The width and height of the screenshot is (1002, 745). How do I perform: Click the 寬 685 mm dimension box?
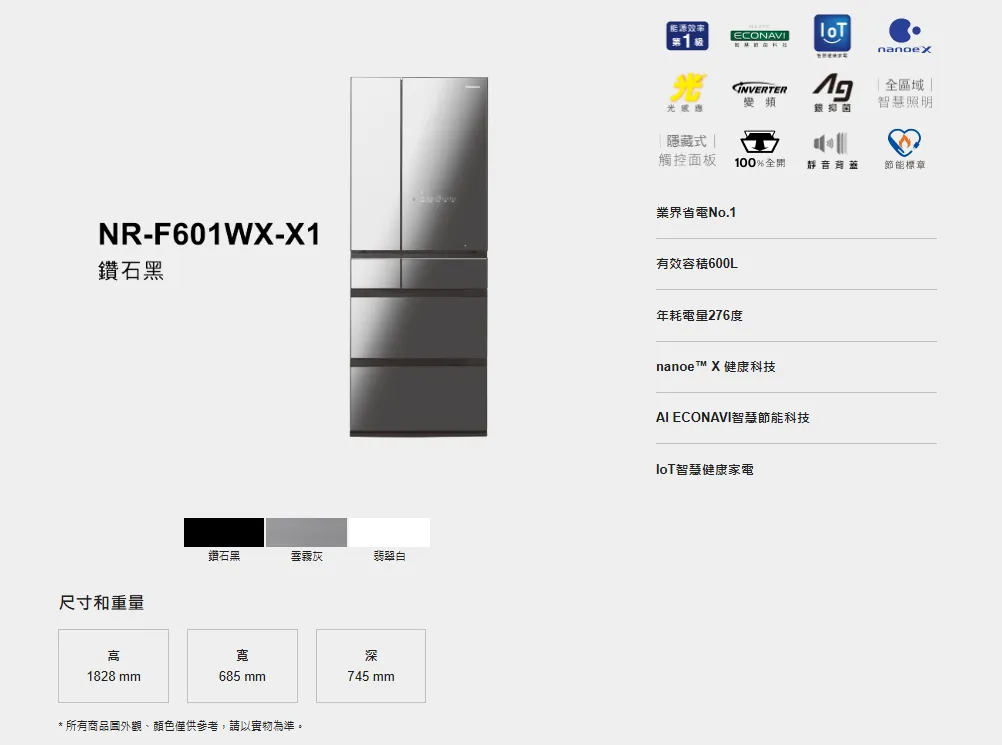(242, 666)
